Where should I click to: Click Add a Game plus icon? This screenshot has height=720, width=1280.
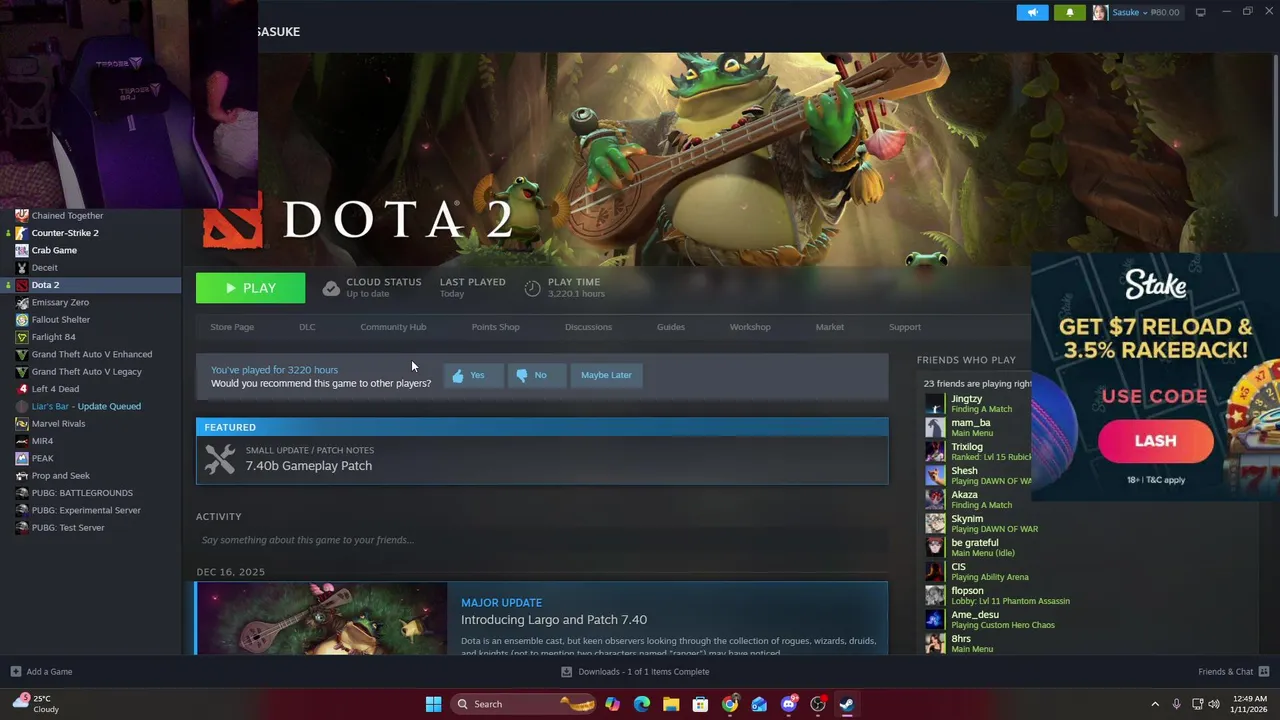pyautogui.click(x=15, y=672)
